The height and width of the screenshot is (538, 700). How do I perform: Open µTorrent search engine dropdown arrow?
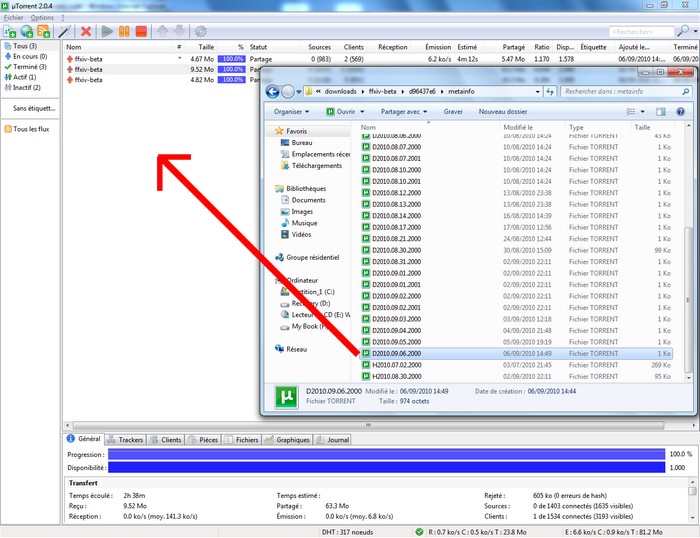[x=695, y=31]
